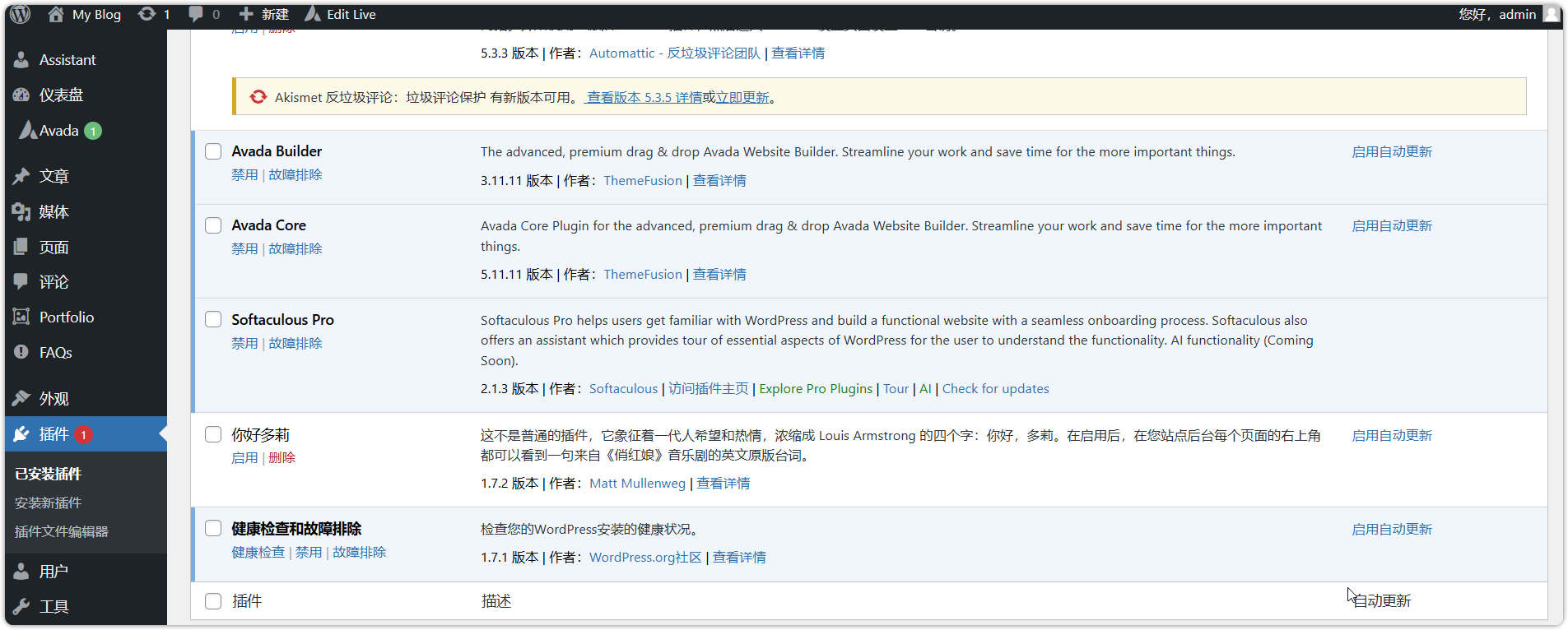Check the Avada Core plugin checkbox
This screenshot has width=1568, height=630.
tap(213, 225)
